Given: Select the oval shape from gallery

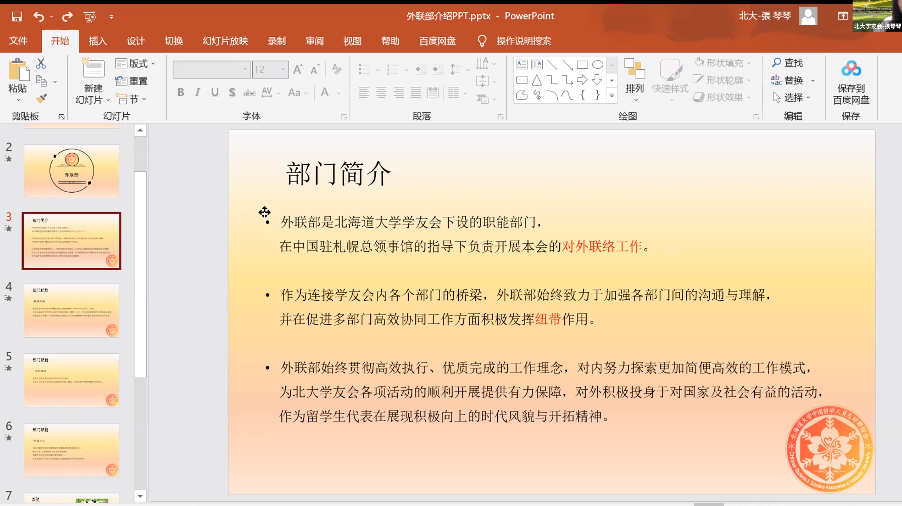Looking at the screenshot, I should tap(598, 64).
